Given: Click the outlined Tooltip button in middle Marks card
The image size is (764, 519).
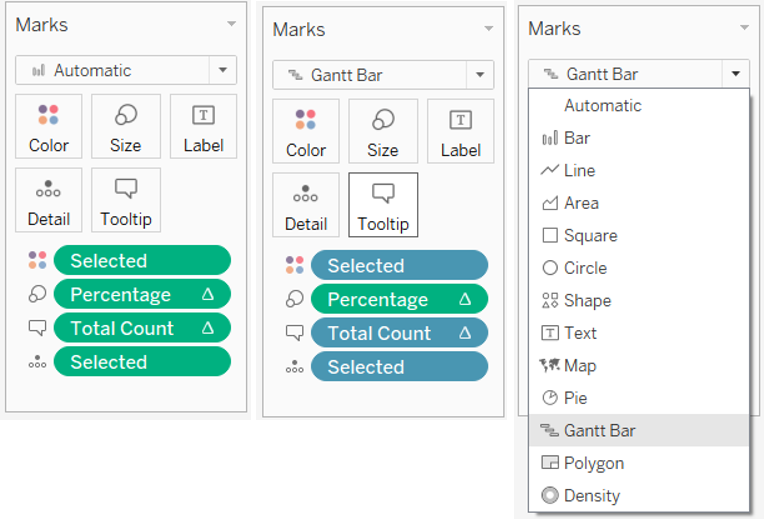Looking at the screenshot, I should [x=383, y=205].
